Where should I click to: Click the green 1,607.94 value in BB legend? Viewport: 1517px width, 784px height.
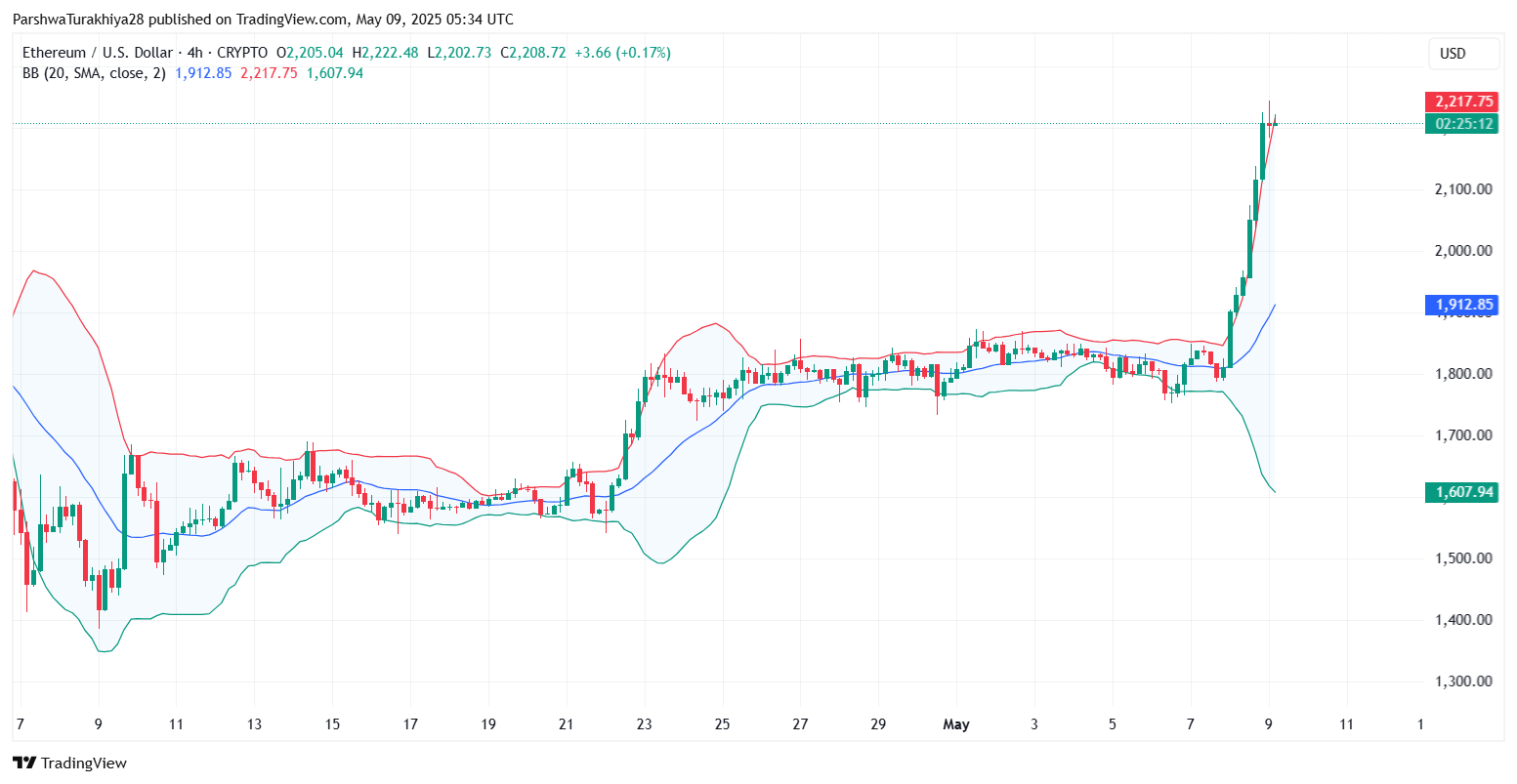point(334,73)
